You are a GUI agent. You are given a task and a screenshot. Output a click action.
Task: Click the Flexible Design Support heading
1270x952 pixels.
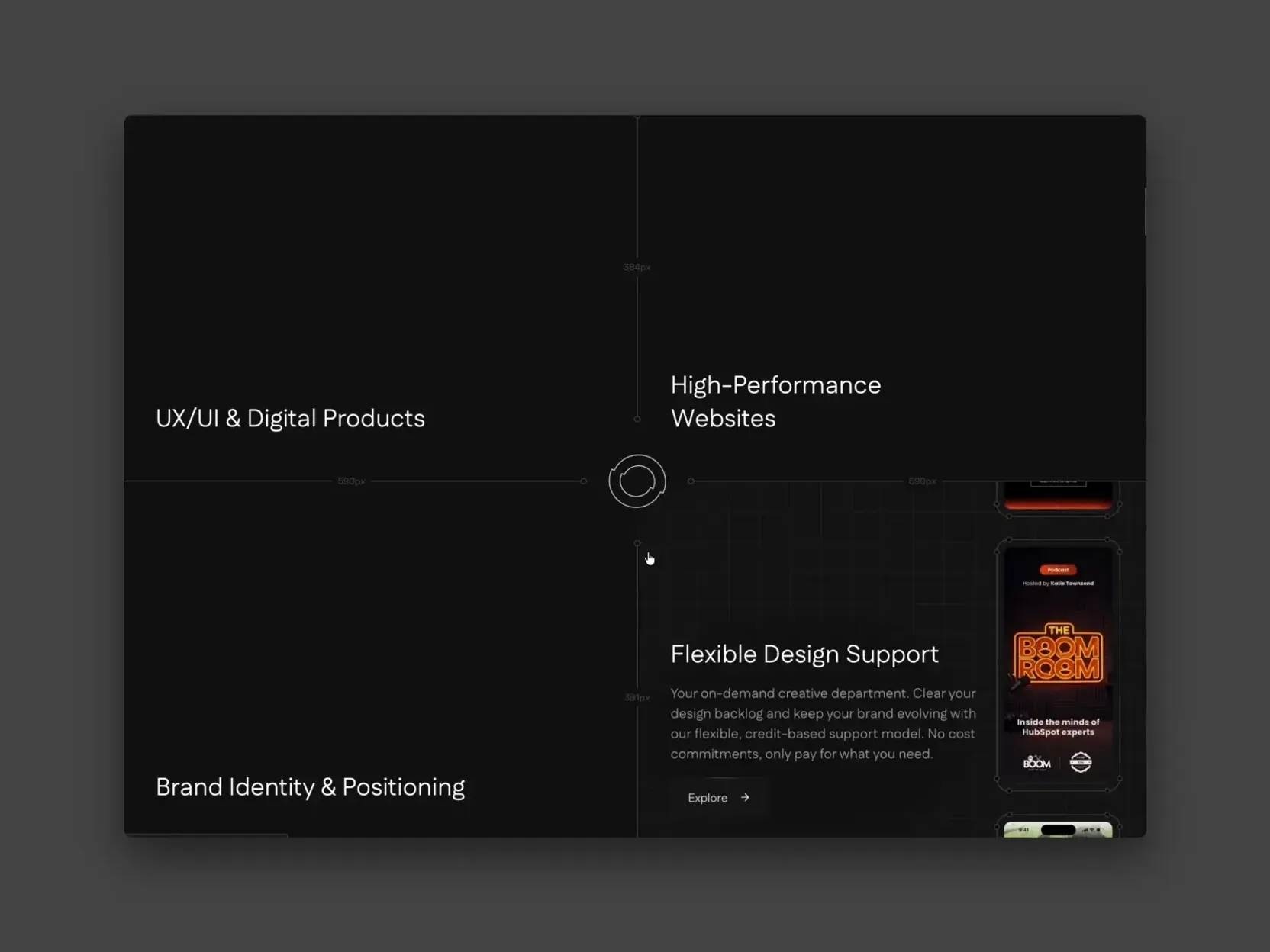pyautogui.click(x=804, y=654)
